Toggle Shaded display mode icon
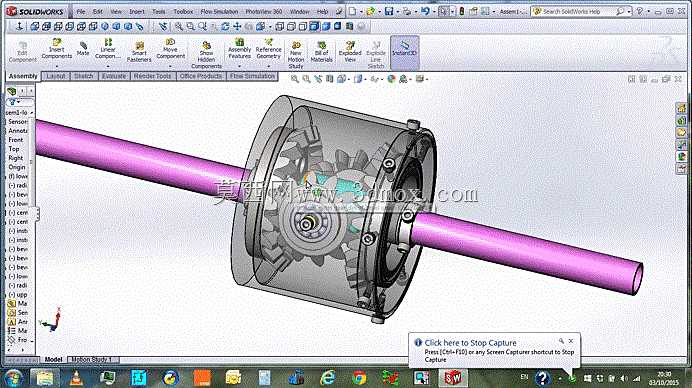The height and width of the screenshot is (388, 692). coord(326,27)
